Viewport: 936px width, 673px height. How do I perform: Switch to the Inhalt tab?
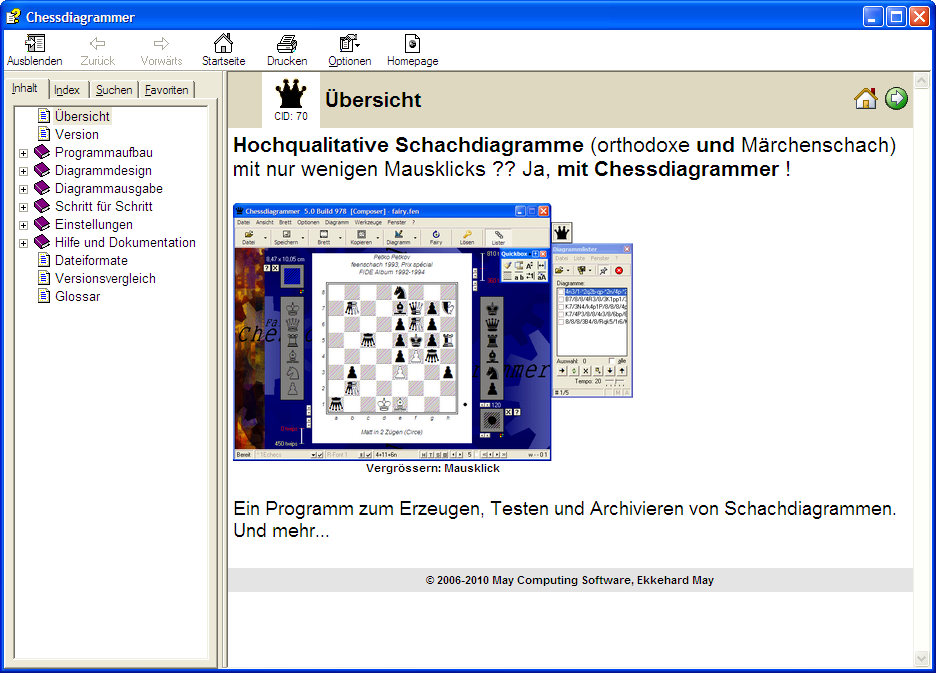click(24, 88)
